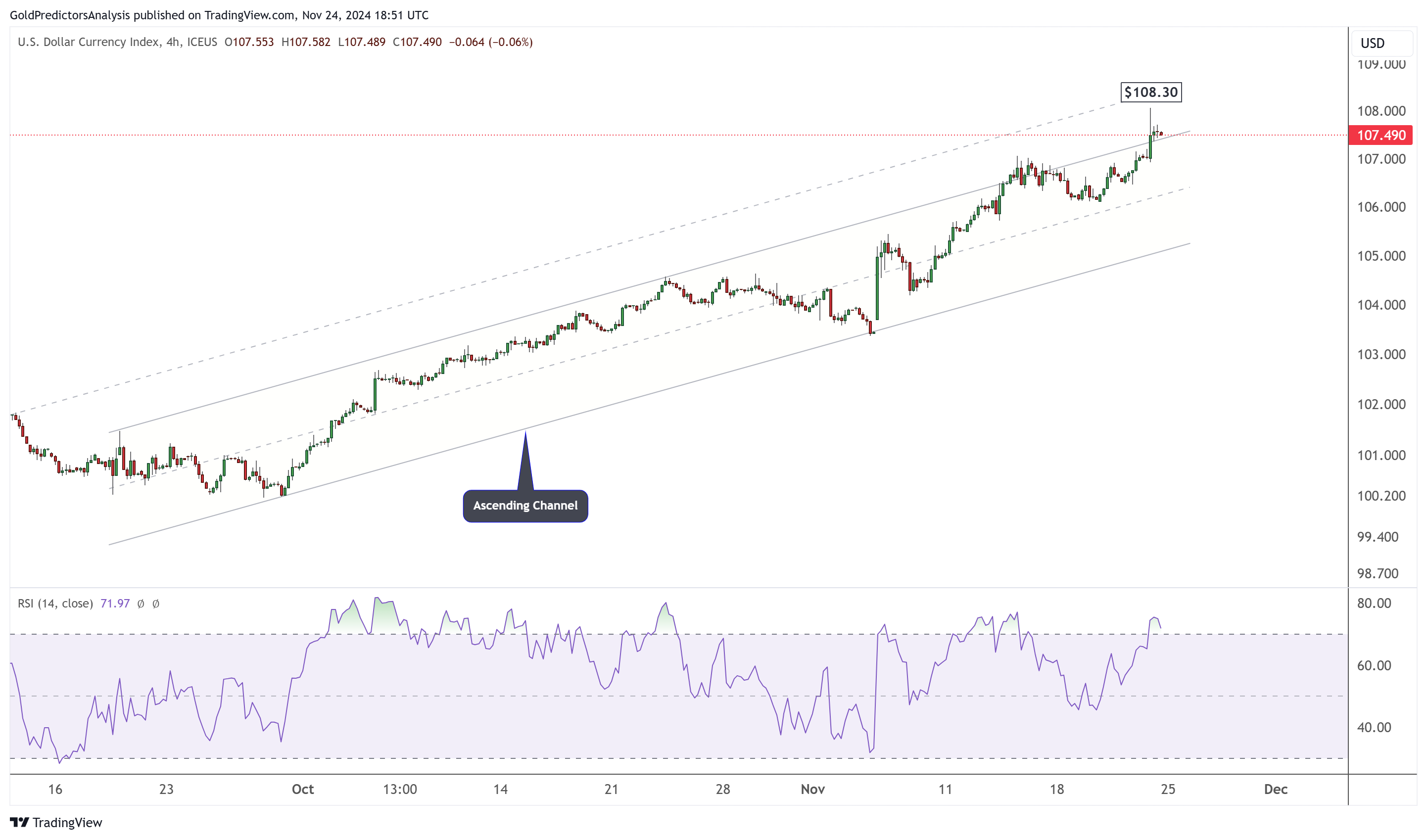Click the RSI (14, close) indicator title

coord(55,604)
